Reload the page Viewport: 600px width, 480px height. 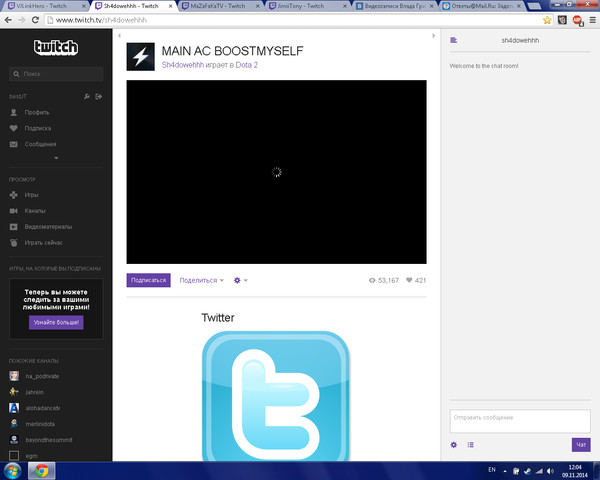(x=35, y=20)
